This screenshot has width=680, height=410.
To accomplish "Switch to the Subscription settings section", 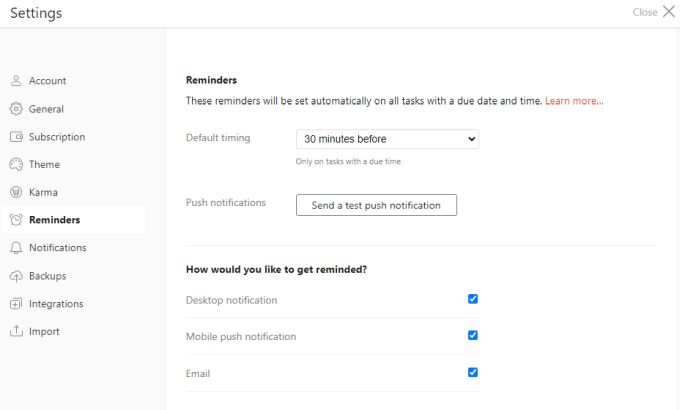I will coord(57,137).
